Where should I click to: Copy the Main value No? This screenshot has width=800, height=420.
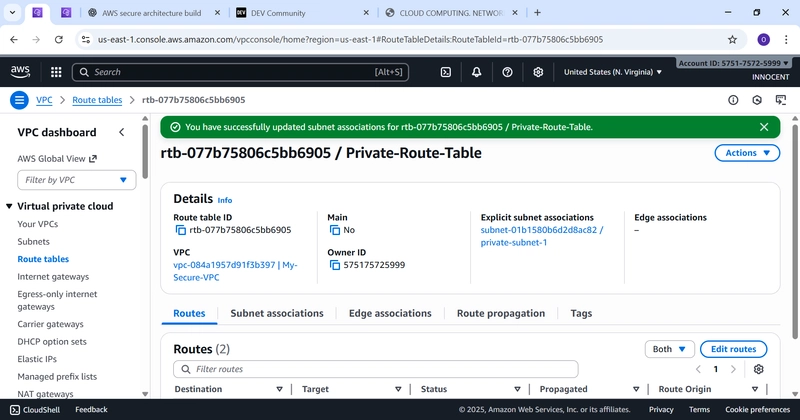335,230
